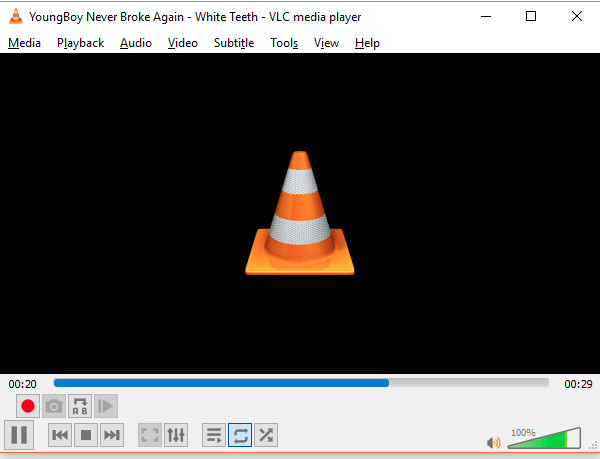
Task: Open the Tools menu
Action: coord(284,43)
